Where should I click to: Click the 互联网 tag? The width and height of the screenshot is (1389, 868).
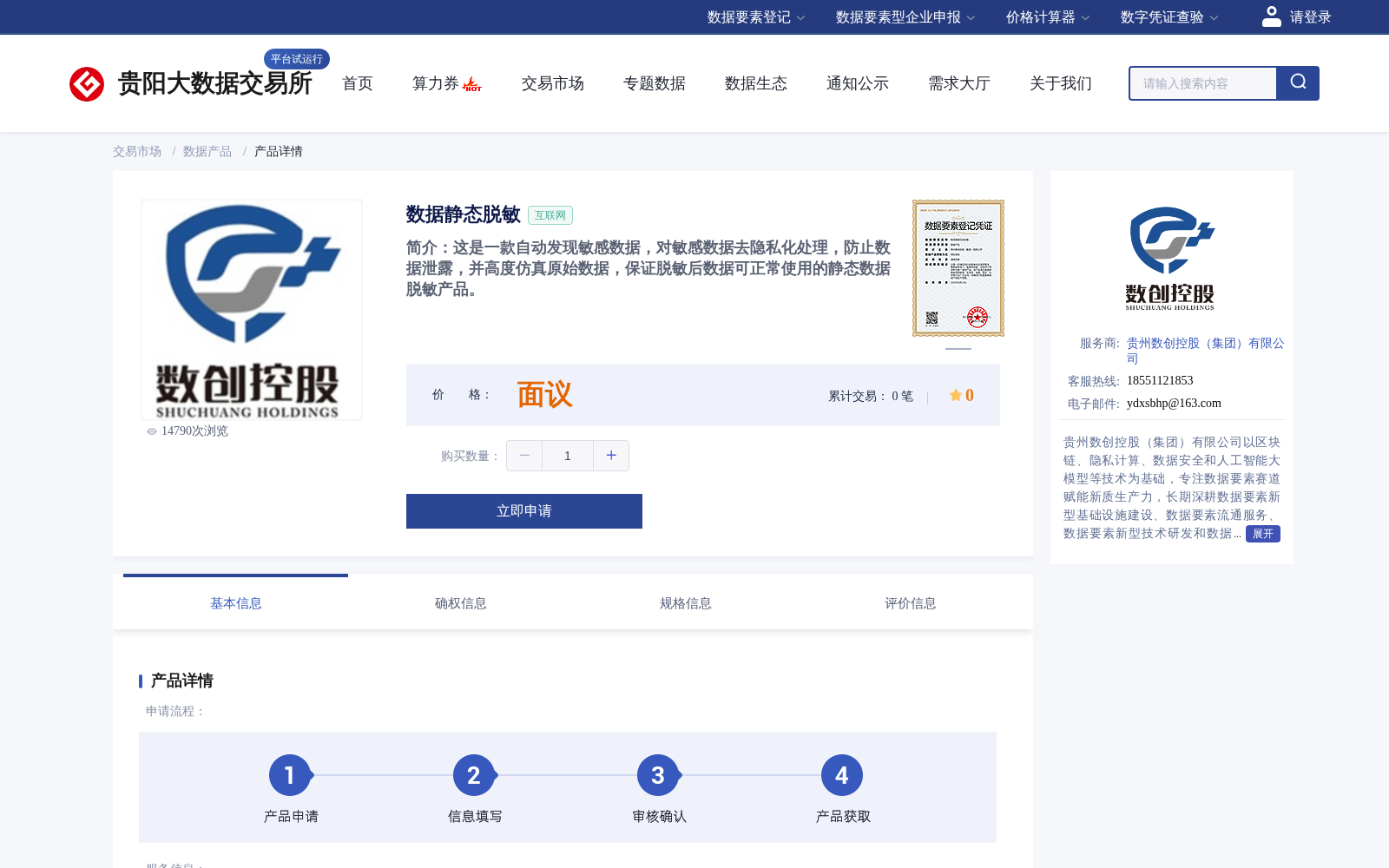[550, 215]
